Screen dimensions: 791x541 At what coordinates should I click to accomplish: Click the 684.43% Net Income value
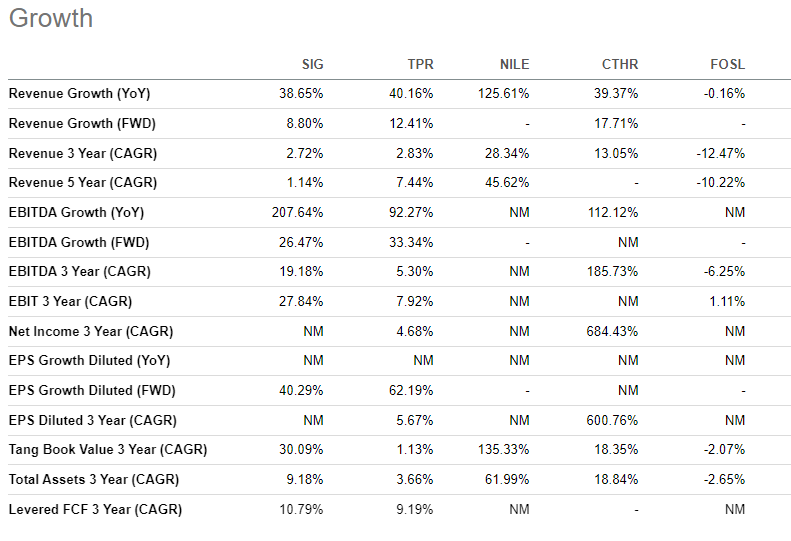click(612, 331)
